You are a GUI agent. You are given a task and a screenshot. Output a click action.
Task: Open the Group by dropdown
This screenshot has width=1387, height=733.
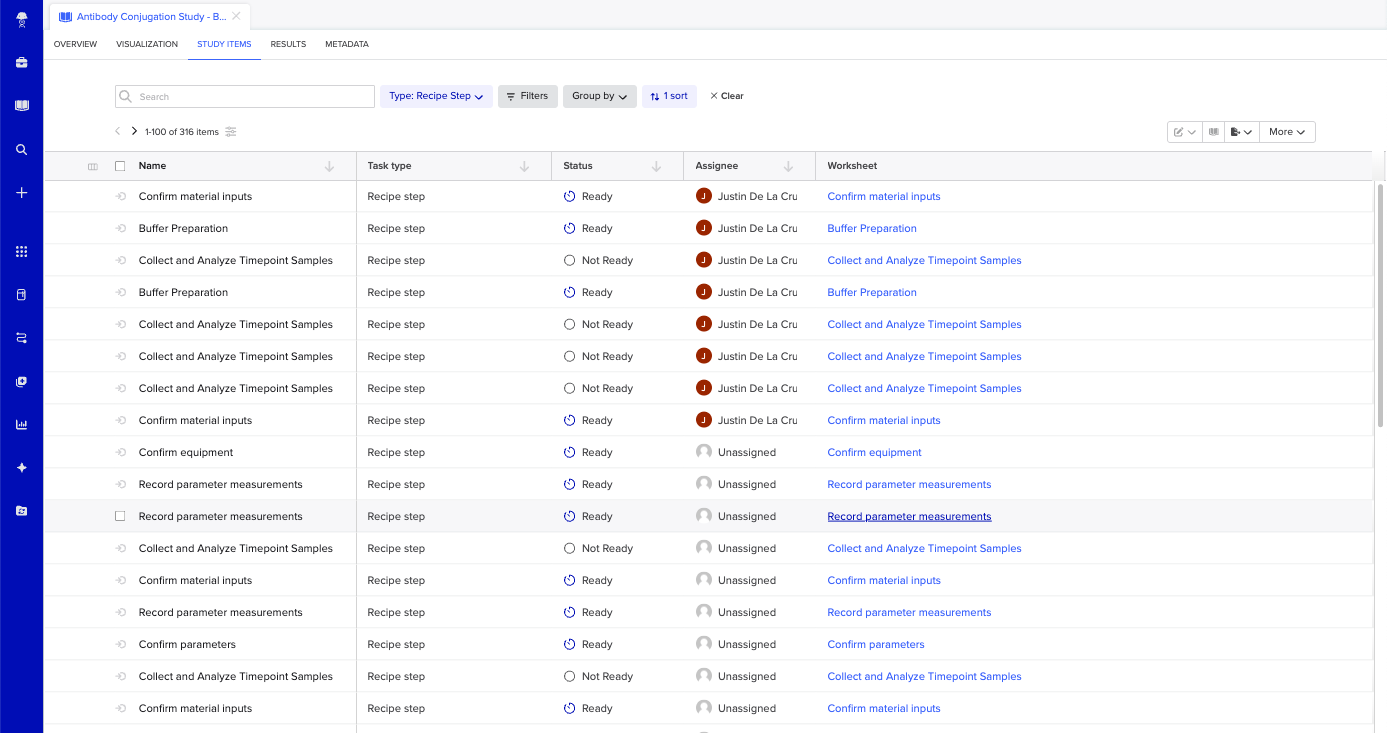(x=599, y=96)
